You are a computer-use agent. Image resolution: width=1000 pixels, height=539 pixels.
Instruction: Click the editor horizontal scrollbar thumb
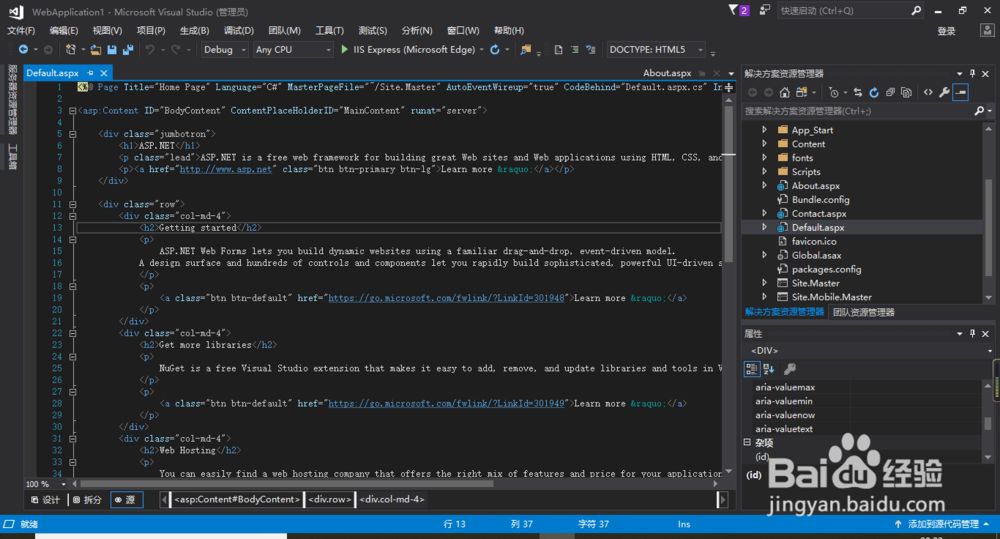(x=286, y=484)
